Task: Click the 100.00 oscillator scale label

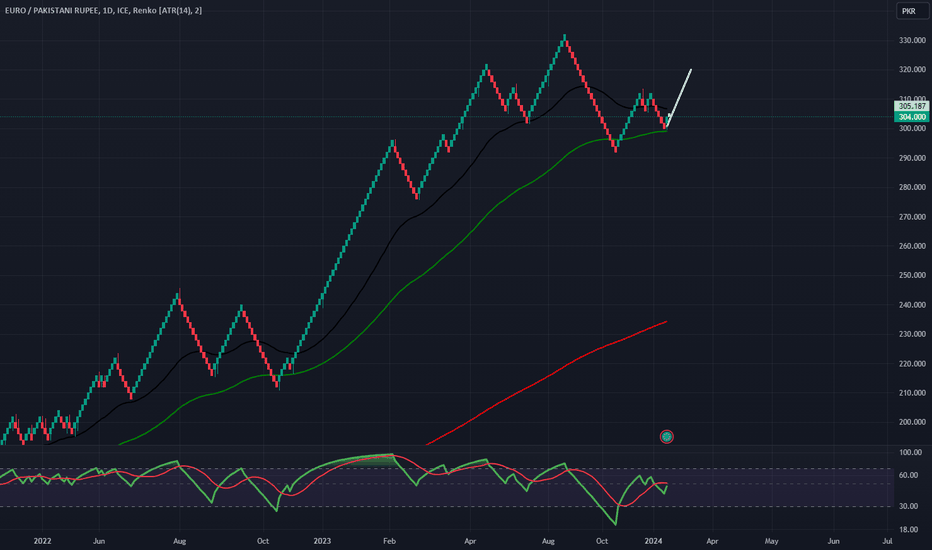Action: (910, 452)
